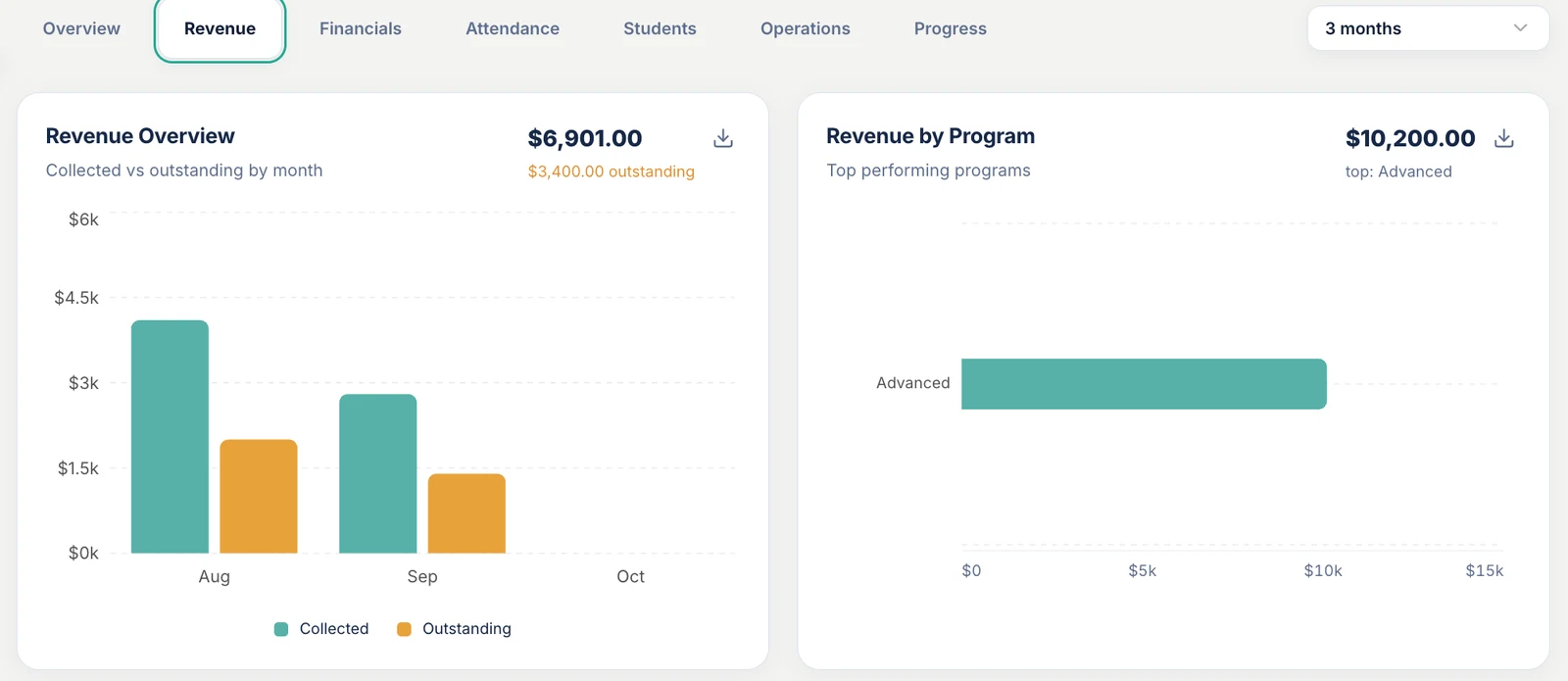This screenshot has height=681, width=1568.
Task: Click the $0k y-axis label
Action: (x=83, y=554)
